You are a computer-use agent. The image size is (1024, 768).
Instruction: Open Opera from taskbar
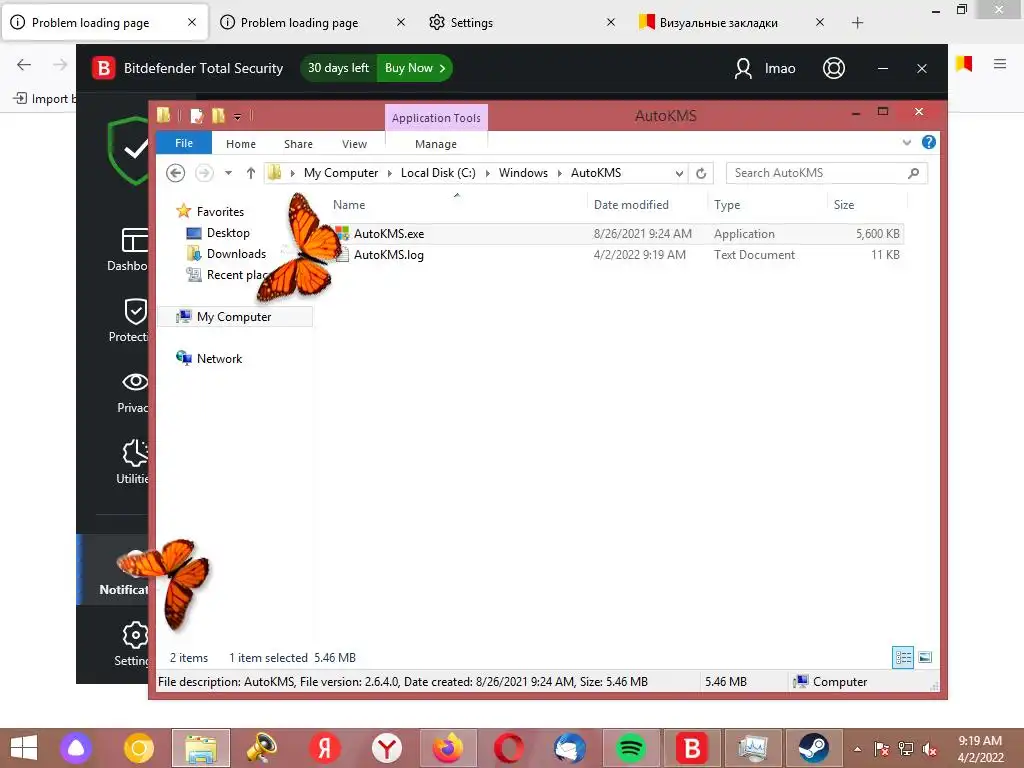[509, 748]
